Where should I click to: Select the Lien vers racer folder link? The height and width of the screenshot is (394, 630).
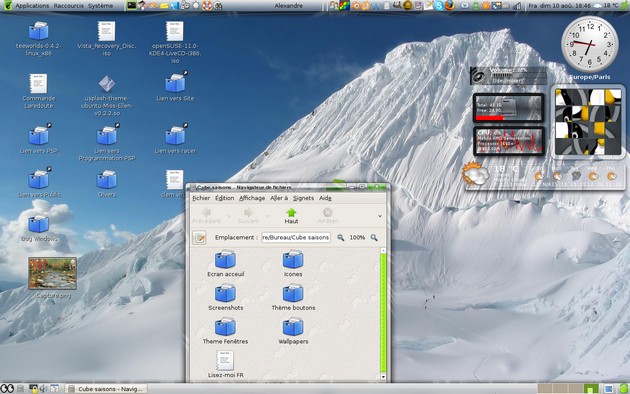(x=175, y=139)
